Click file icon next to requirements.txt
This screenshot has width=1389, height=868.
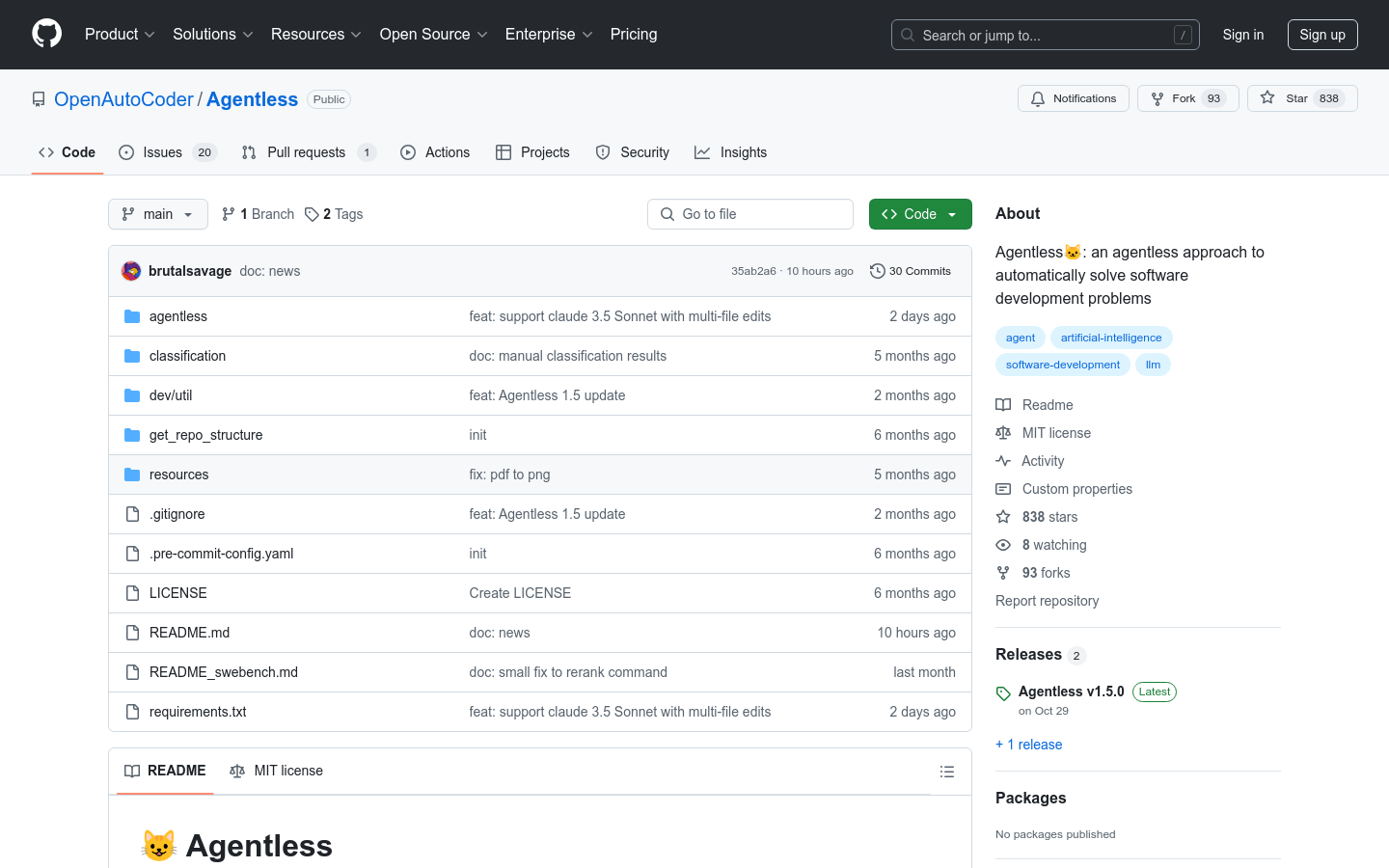click(132, 712)
